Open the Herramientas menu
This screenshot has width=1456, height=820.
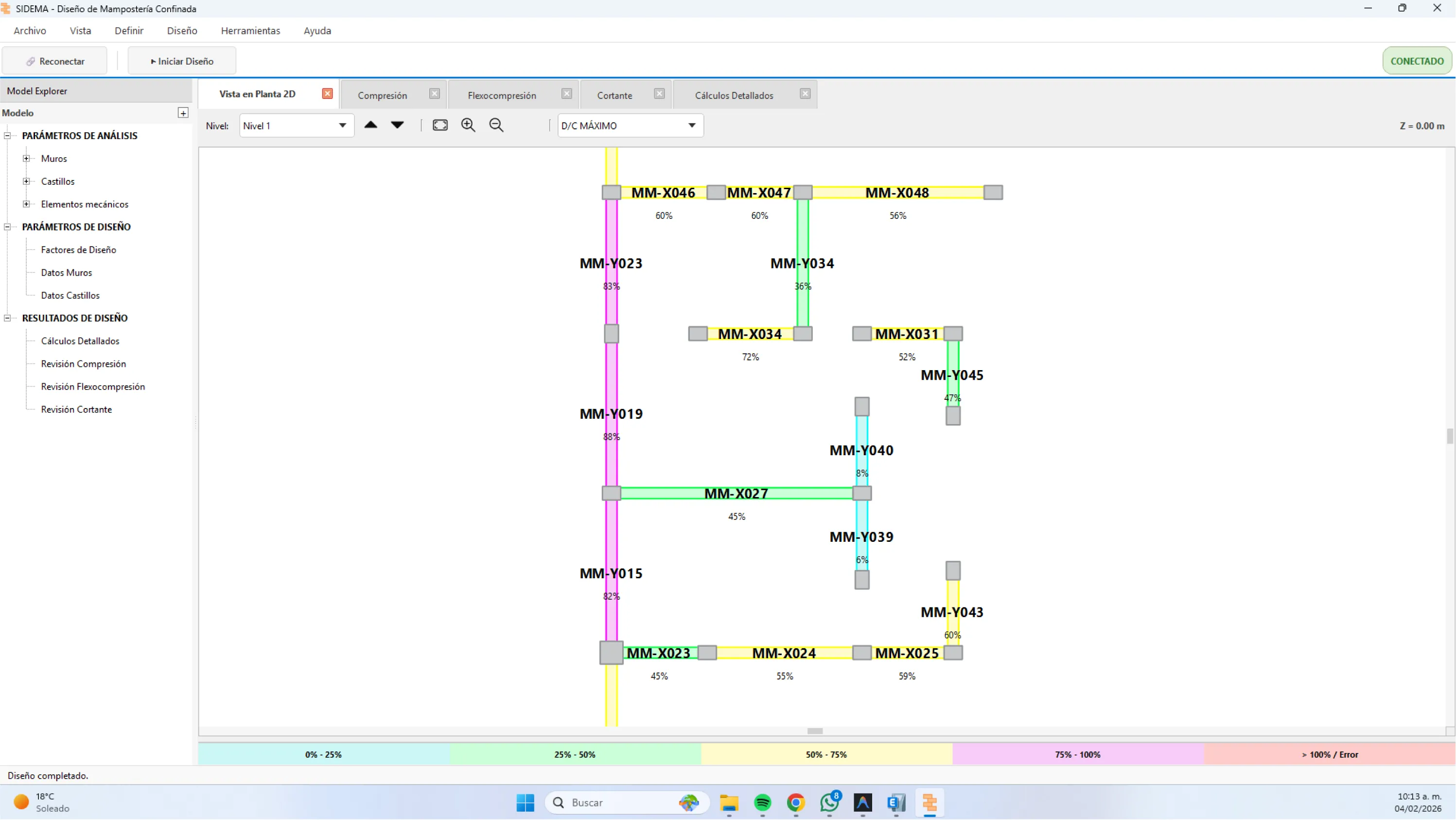pos(250,31)
